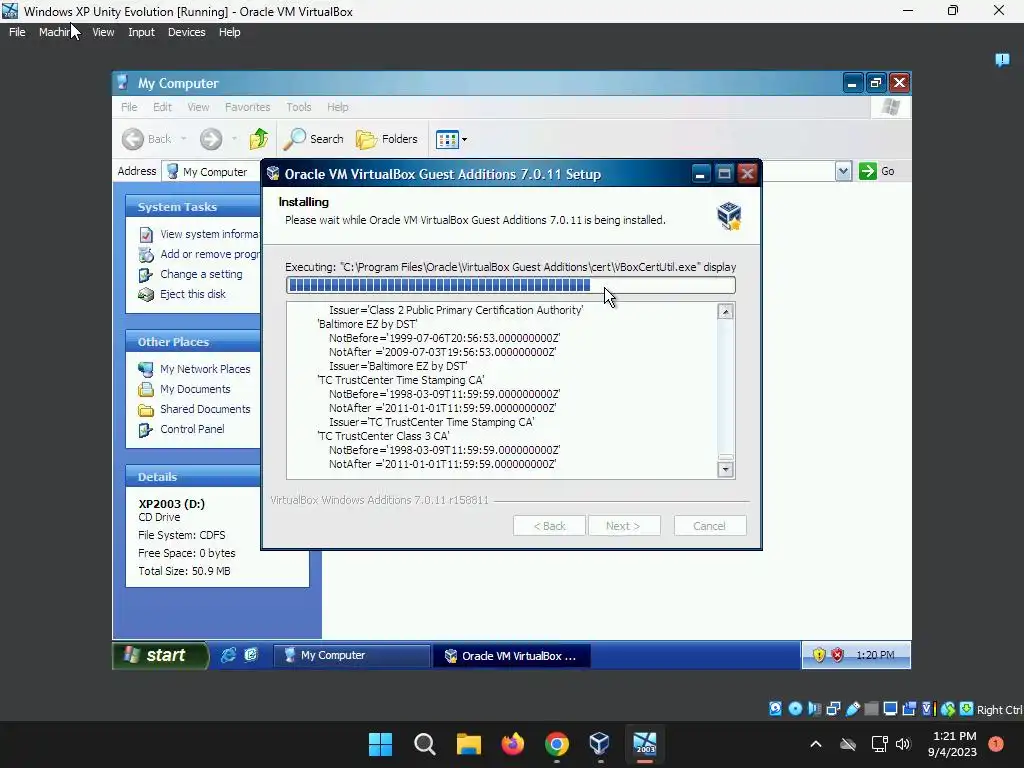Open the VirtualBox File menu
This screenshot has width=1024, height=768.
pyautogui.click(x=17, y=32)
